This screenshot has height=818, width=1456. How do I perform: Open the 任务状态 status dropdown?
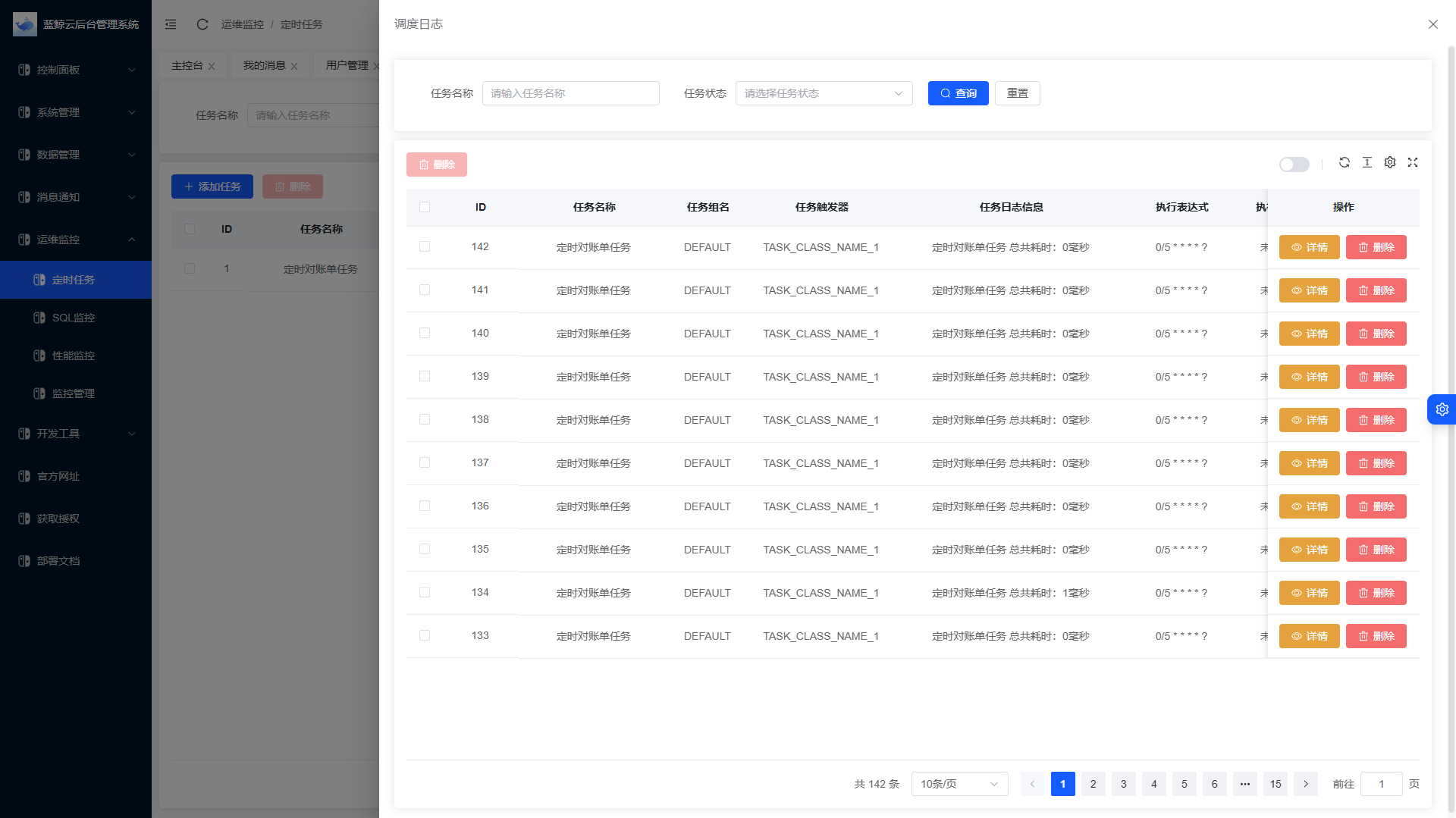coord(824,93)
